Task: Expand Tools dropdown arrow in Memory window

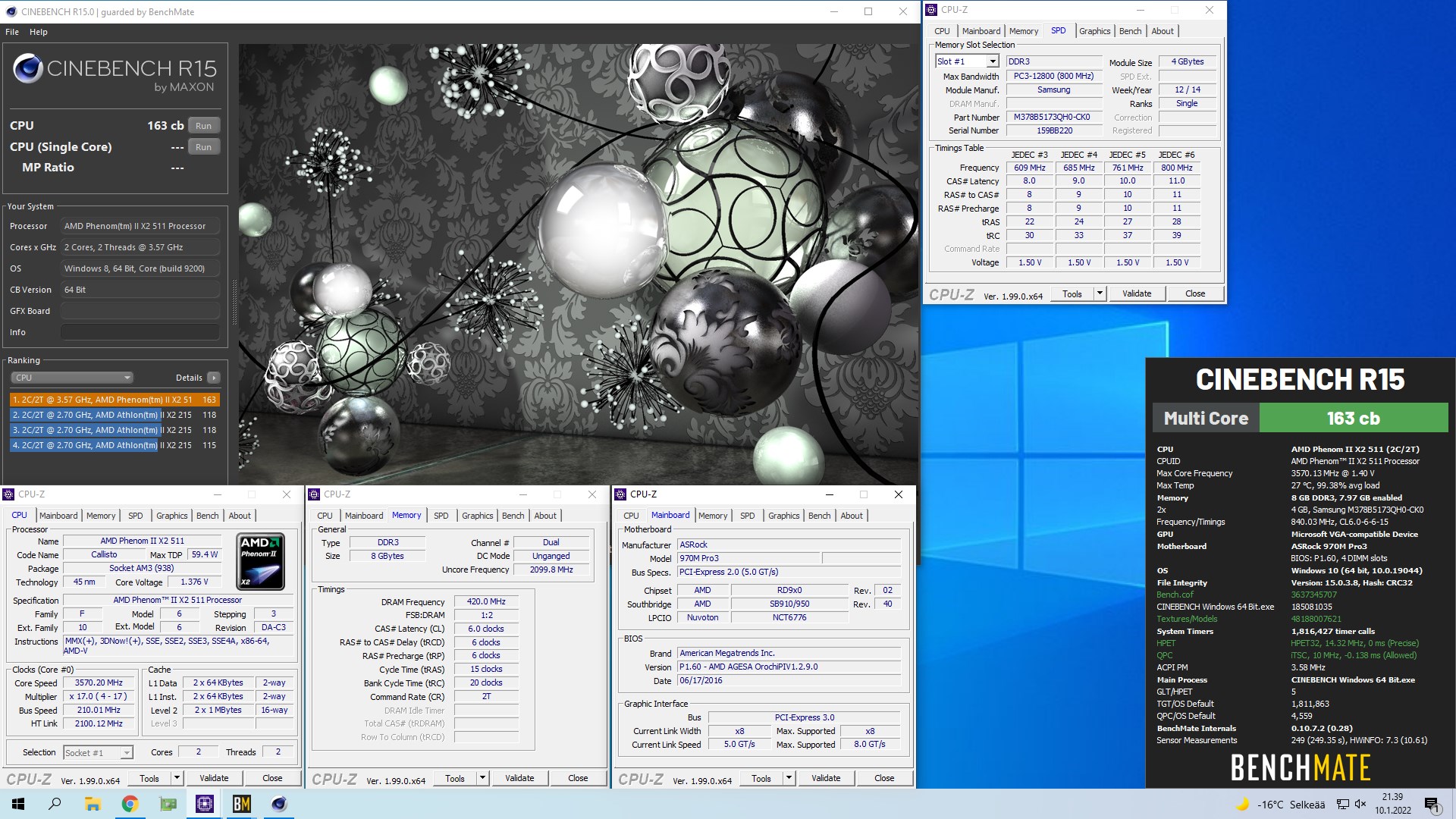Action: coord(482,778)
